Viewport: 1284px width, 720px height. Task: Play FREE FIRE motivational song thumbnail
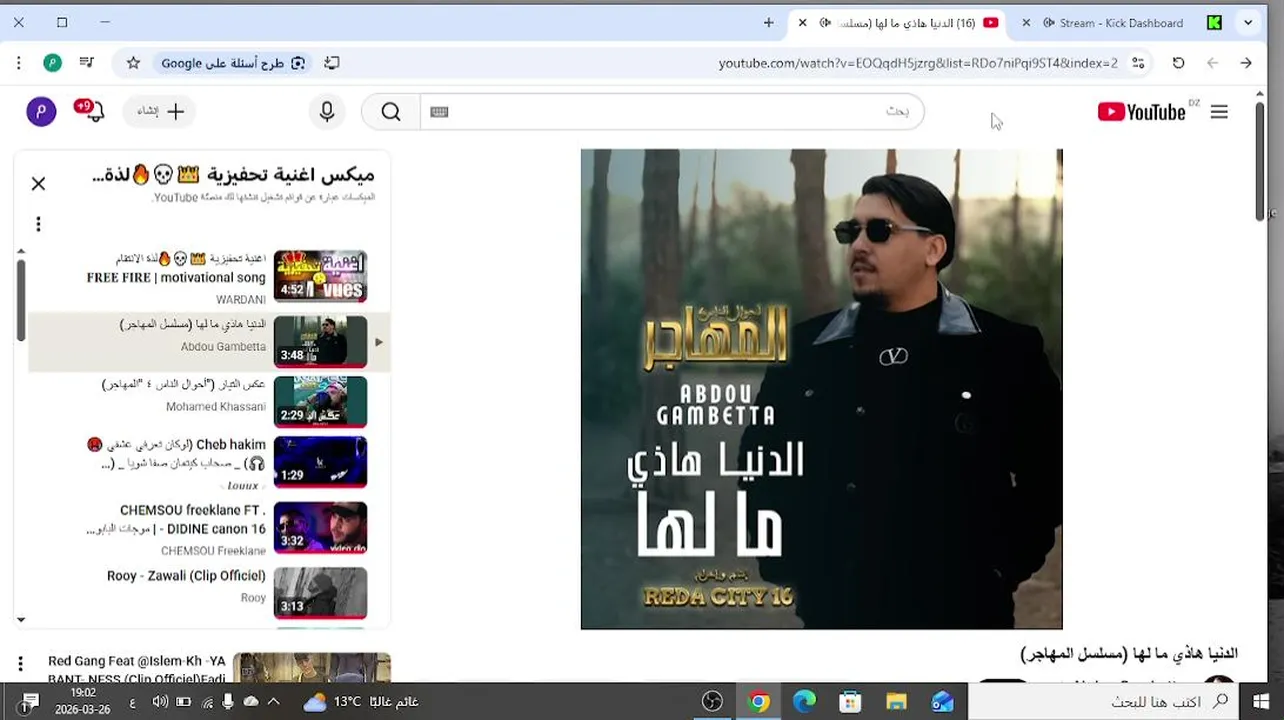(320, 276)
